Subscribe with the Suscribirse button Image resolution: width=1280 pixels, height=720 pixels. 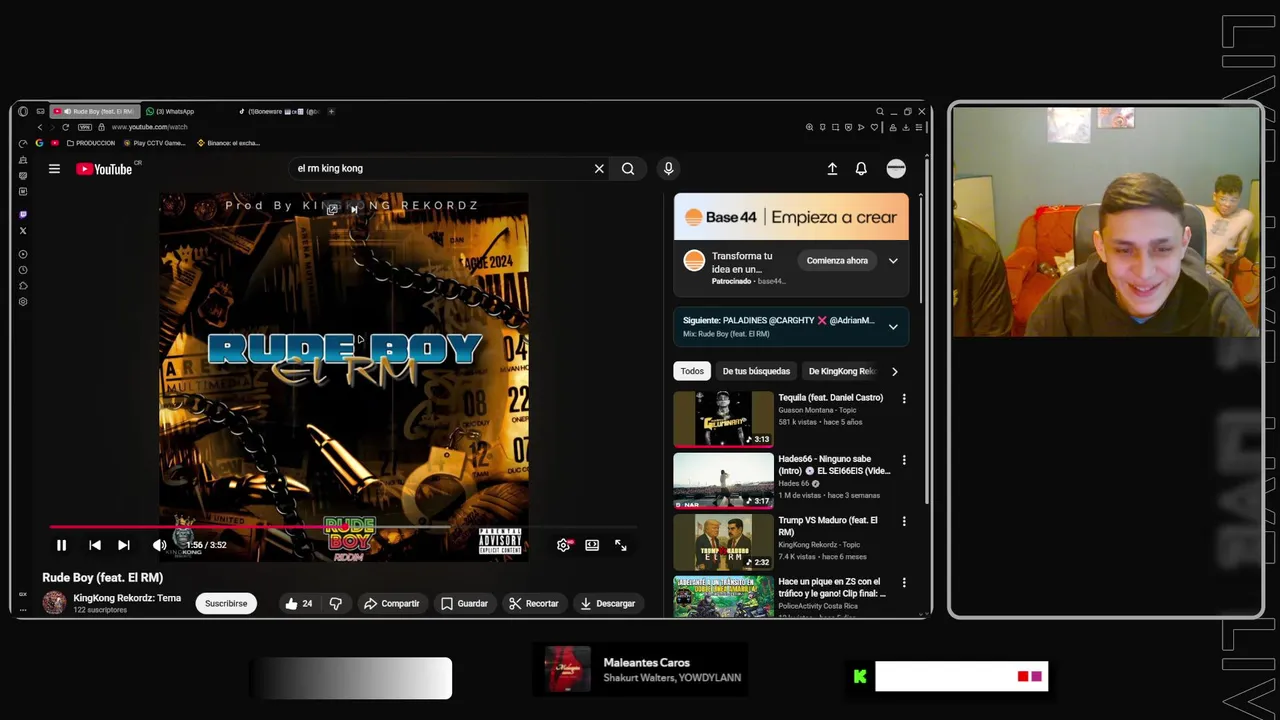coord(226,603)
